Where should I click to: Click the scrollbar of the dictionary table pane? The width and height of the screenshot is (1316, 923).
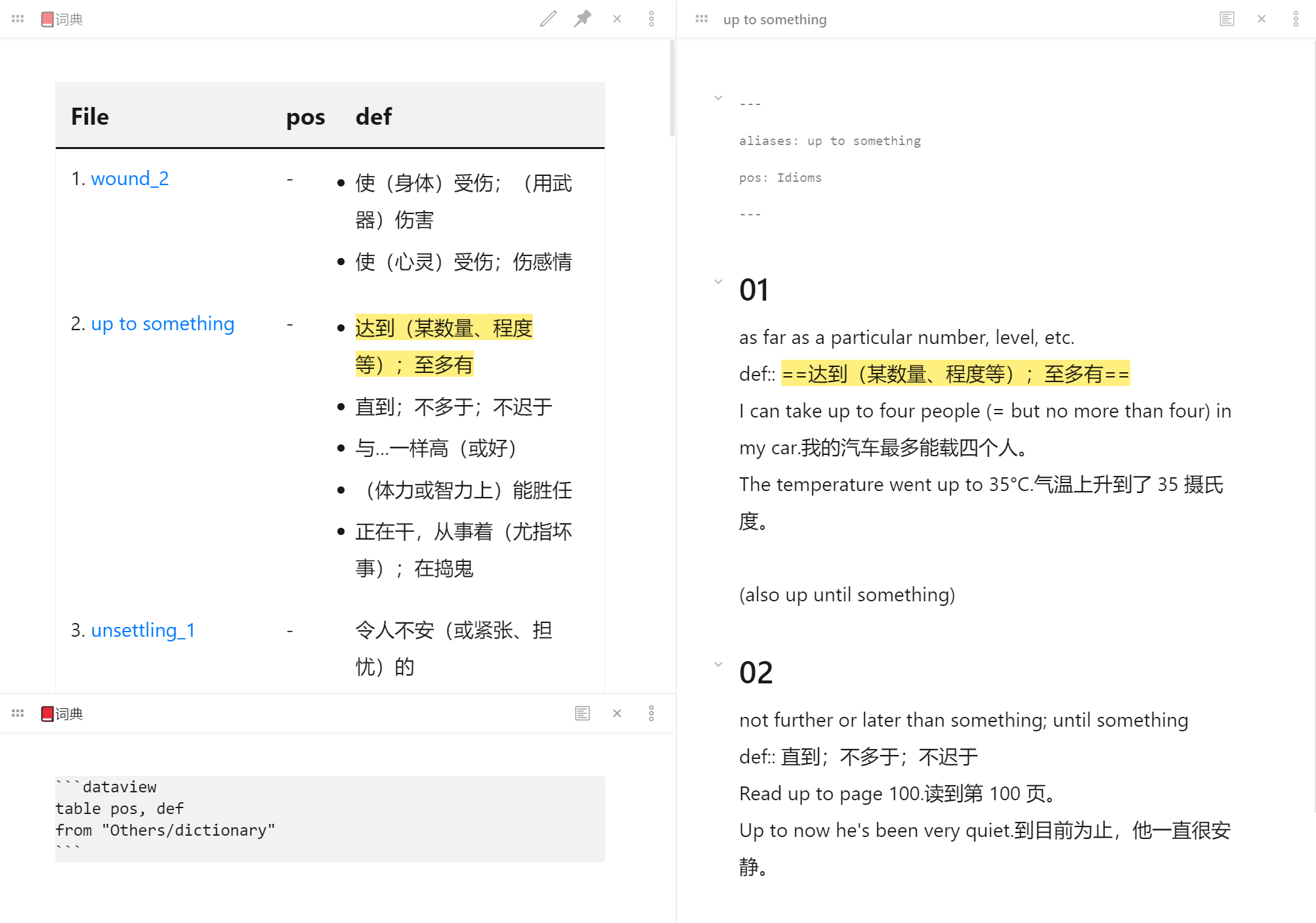tap(671, 85)
